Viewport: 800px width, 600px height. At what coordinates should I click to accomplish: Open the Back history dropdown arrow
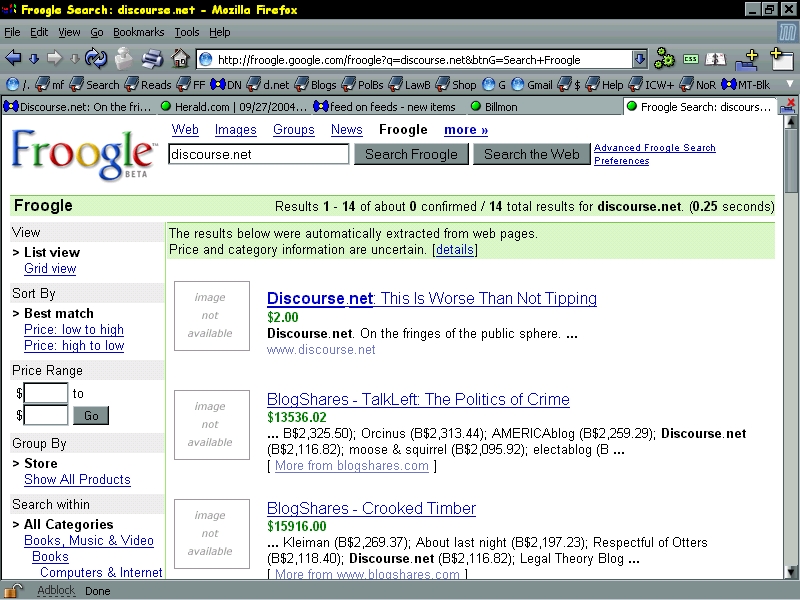pos(34,59)
